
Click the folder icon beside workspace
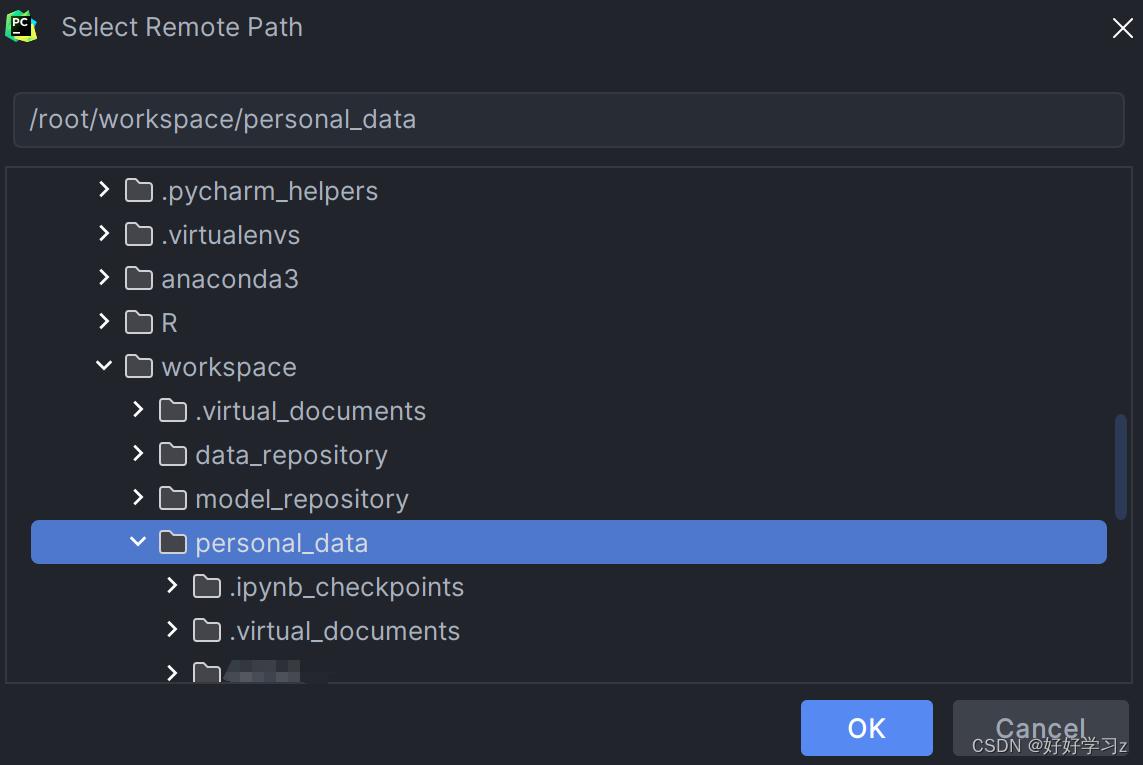138,366
